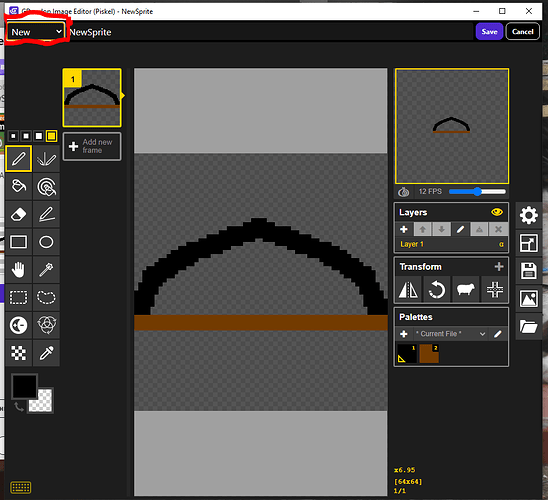Image resolution: width=548 pixels, height=500 pixels.
Task: Click the Rotate transform icon
Action: pos(437,290)
